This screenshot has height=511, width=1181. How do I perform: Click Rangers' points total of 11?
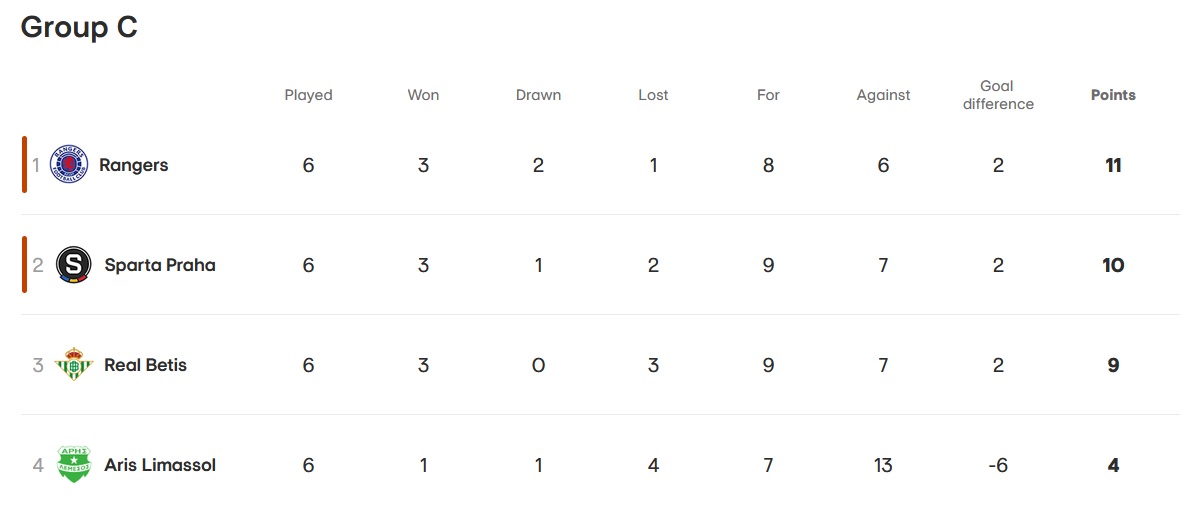click(x=1113, y=165)
